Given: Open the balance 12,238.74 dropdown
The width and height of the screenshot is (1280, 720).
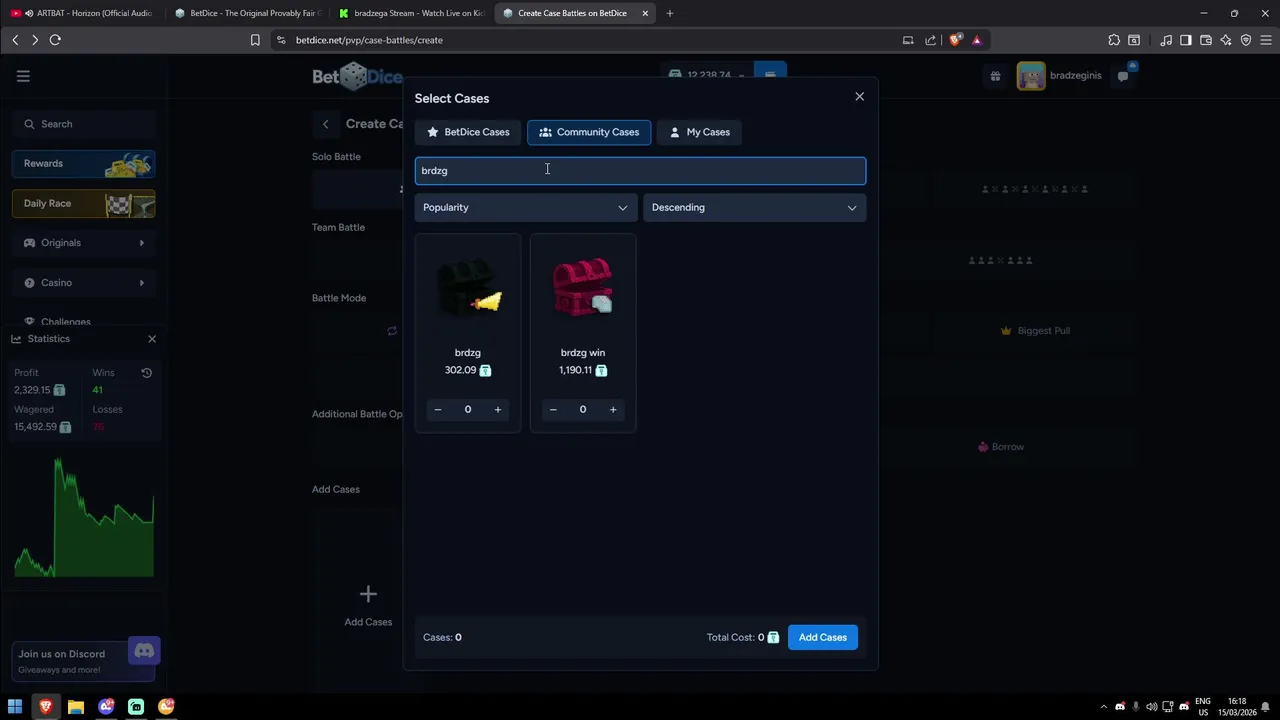Looking at the screenshot, I should click(706, 76).
